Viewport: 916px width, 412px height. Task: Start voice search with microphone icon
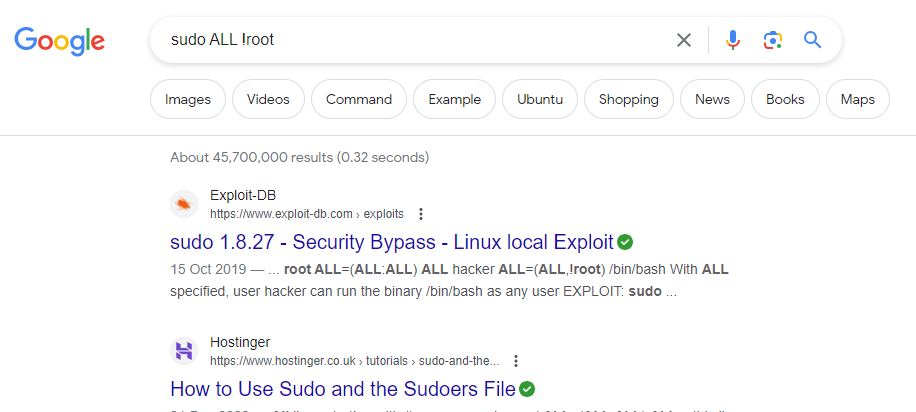(733, 40)
